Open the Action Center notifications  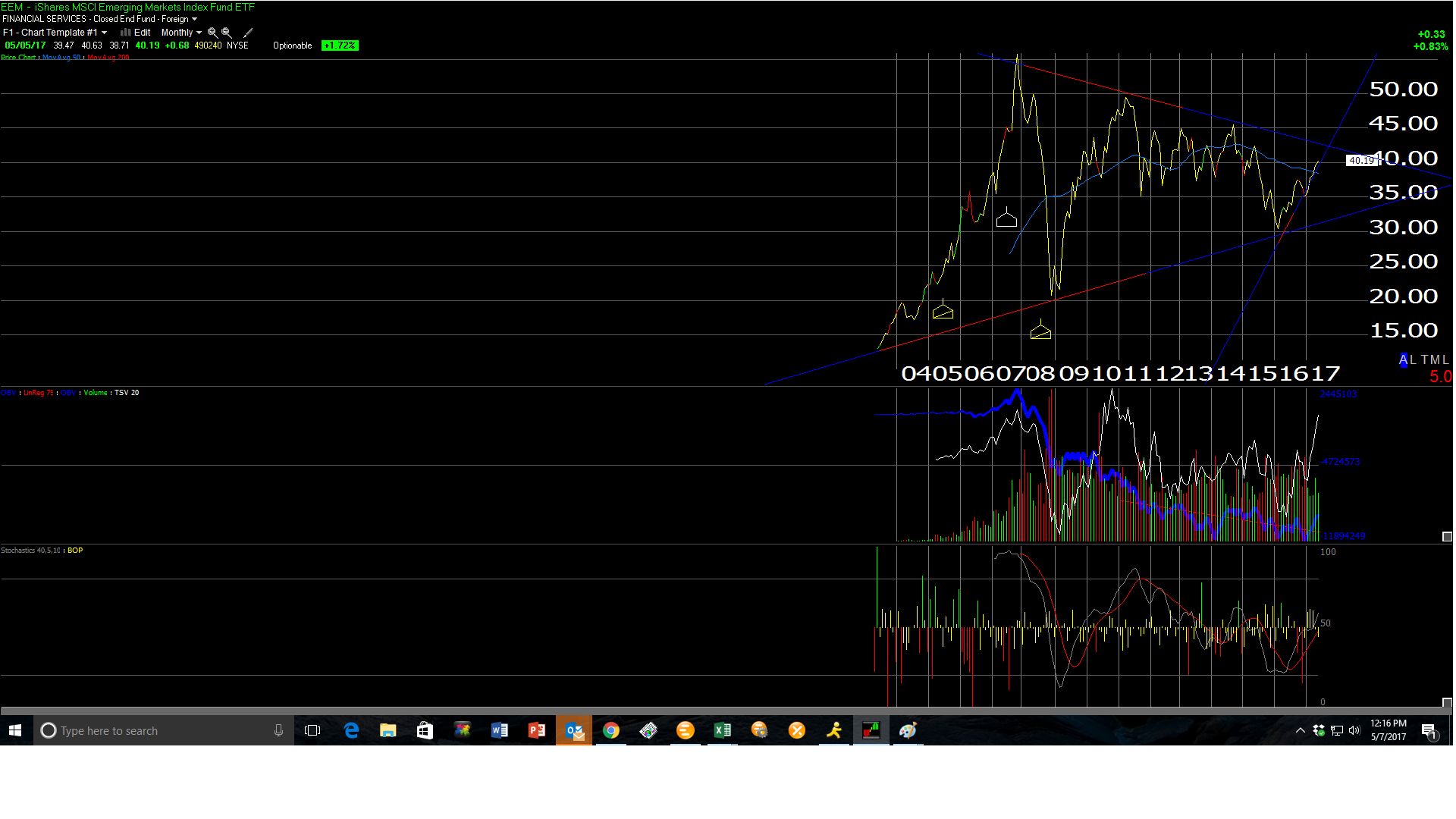click(x=1429, y=730)
